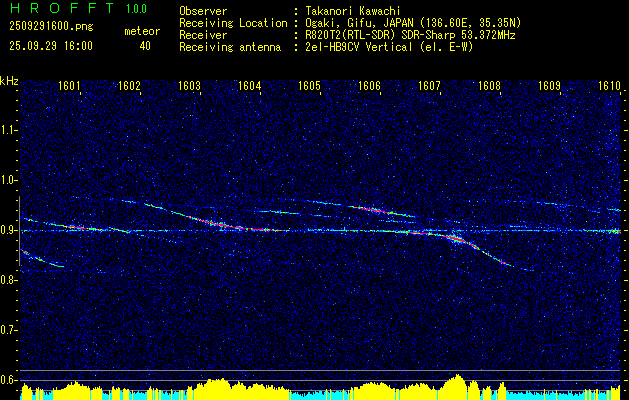Click the kHz axis unit label
The height and width of the screenshot is (400, 629).
pyautogui.click(x=9, y=81)
